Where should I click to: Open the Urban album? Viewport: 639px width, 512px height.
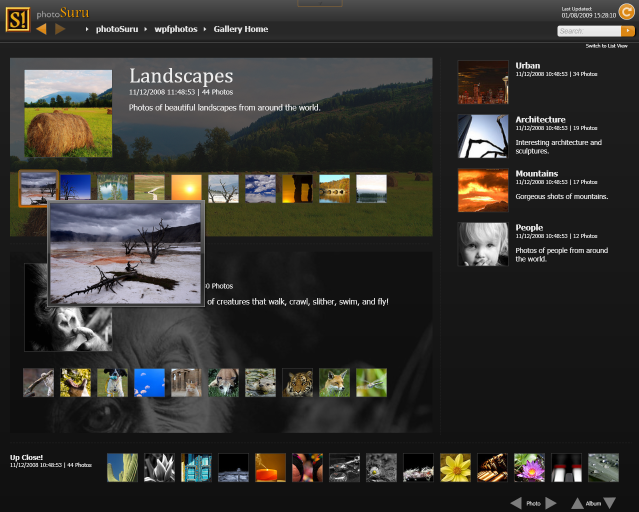(x=527, y=66)
